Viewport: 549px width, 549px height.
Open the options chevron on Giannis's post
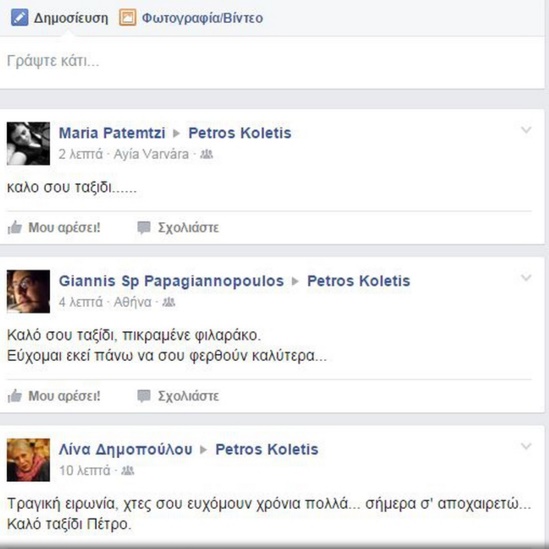pos(526,278)
